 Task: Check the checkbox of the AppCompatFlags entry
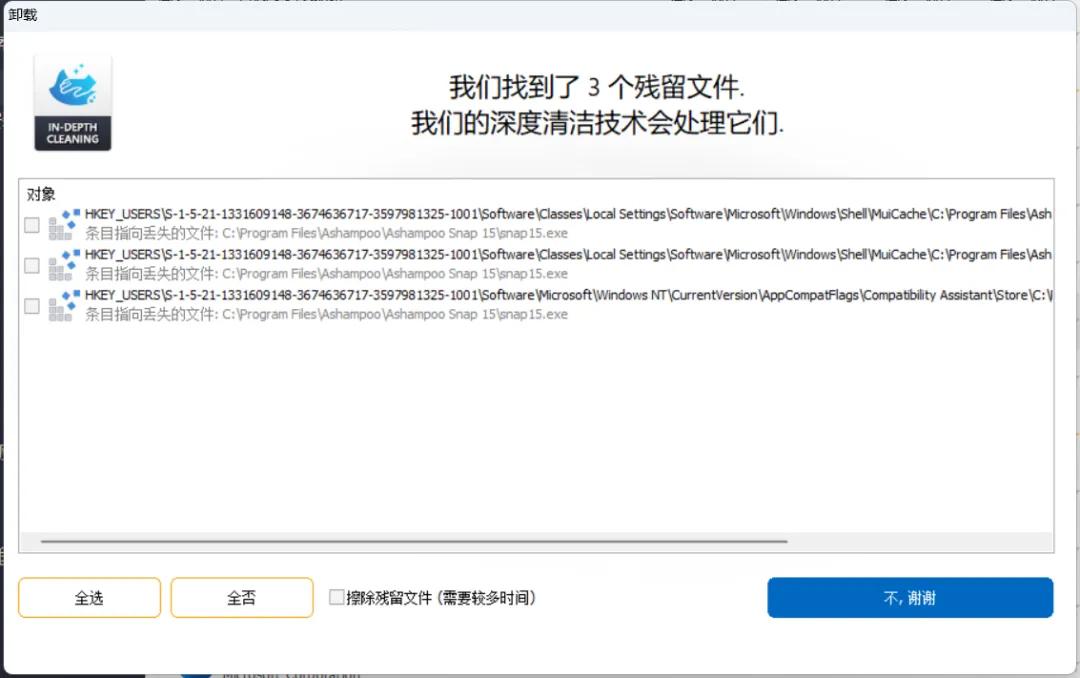(31, 306)
